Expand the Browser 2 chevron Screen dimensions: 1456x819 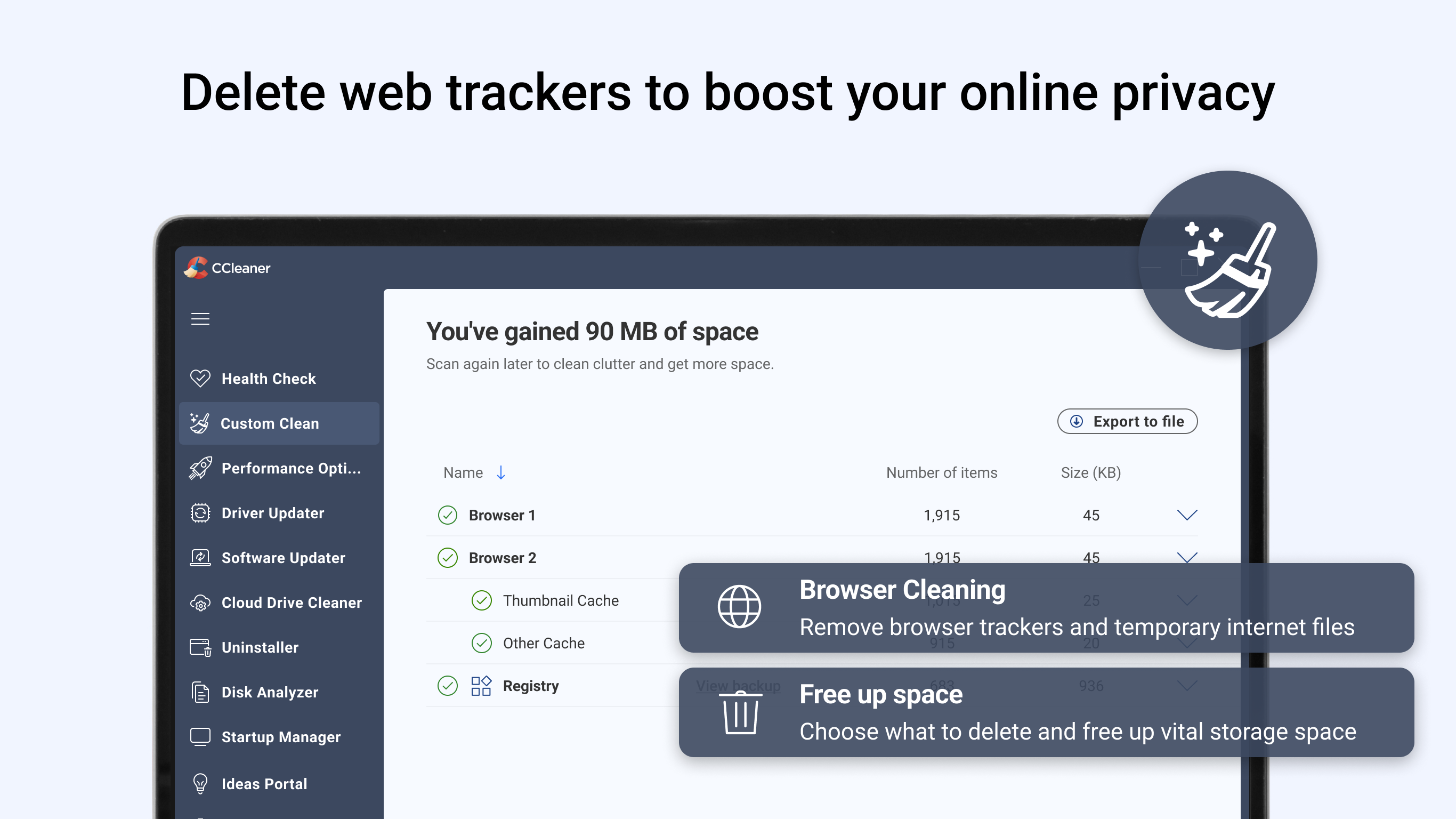pyautogui.click(x=1187, y=557)
